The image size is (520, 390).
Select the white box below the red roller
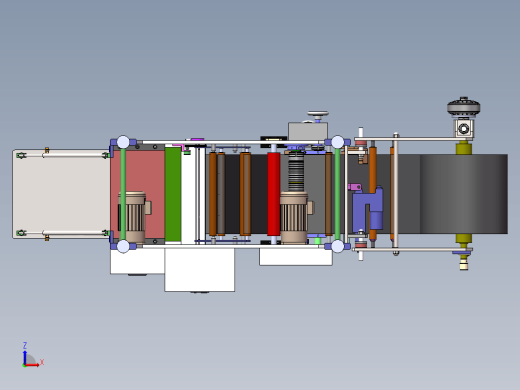coord(296,257)
